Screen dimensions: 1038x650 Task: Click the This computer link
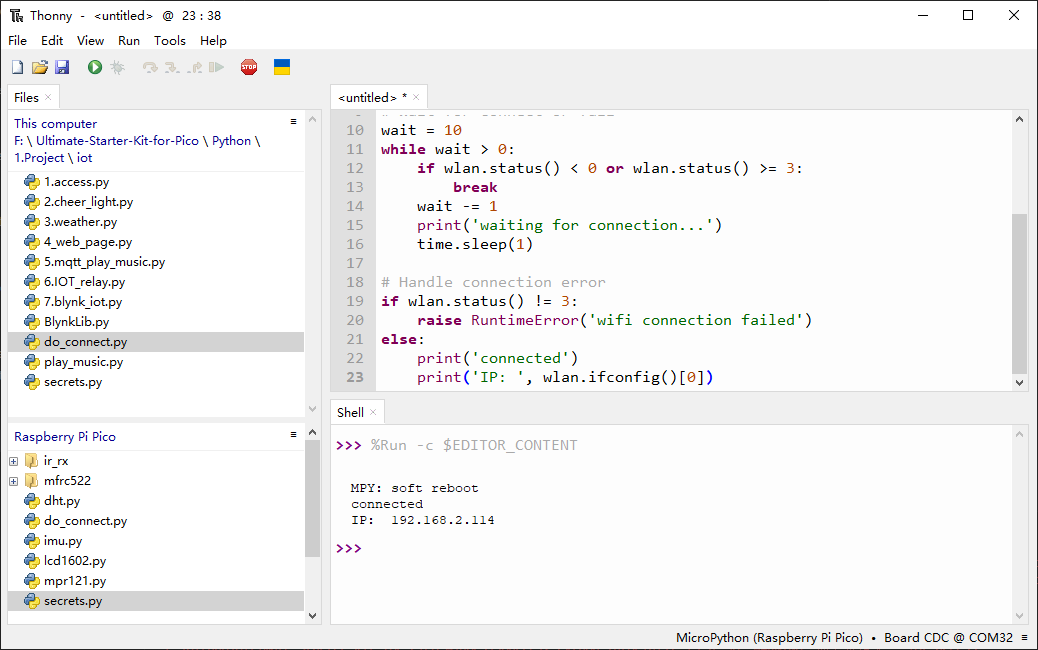point(56,124)
